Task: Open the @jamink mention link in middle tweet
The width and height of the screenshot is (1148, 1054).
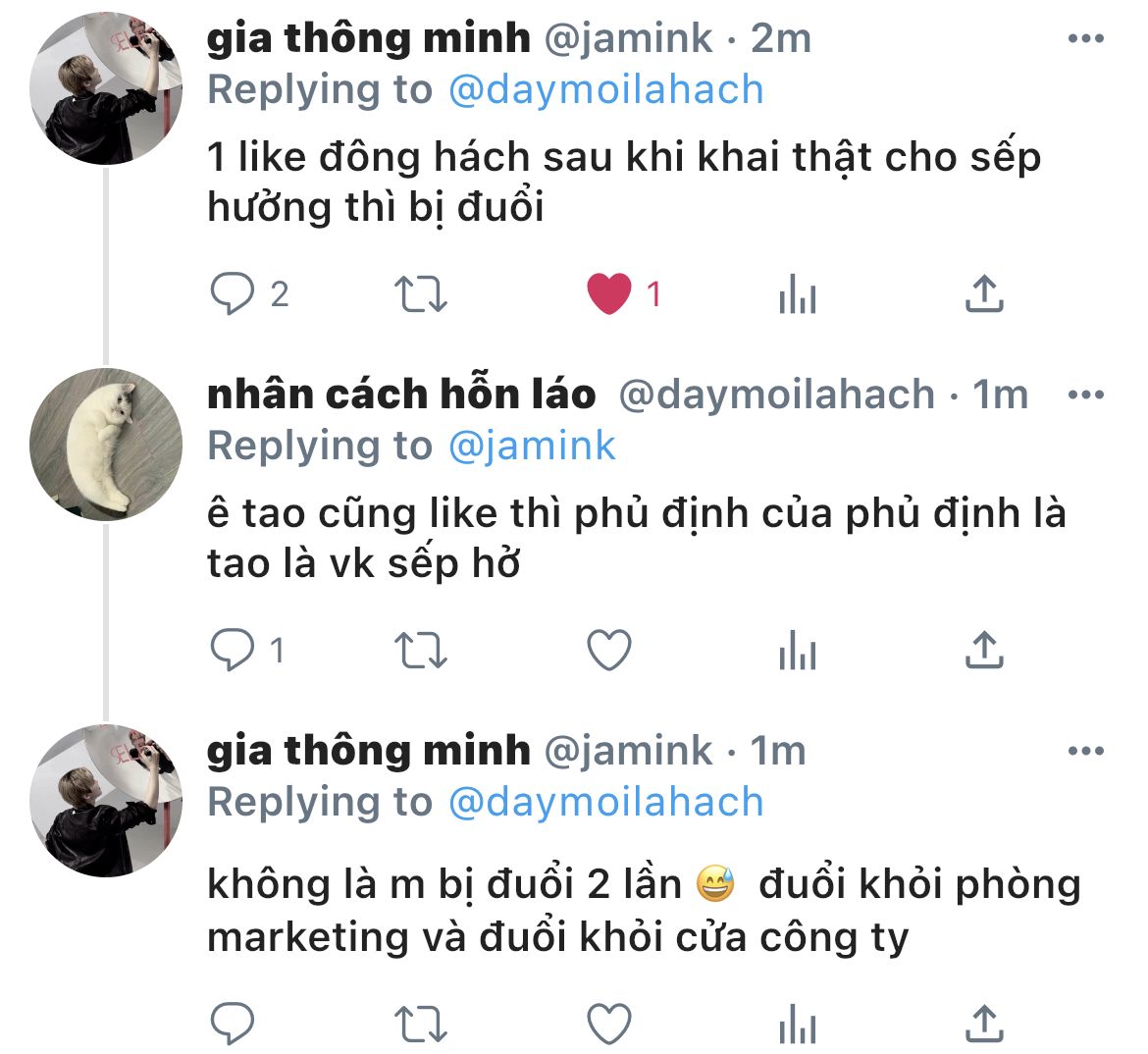Action: 532,447
